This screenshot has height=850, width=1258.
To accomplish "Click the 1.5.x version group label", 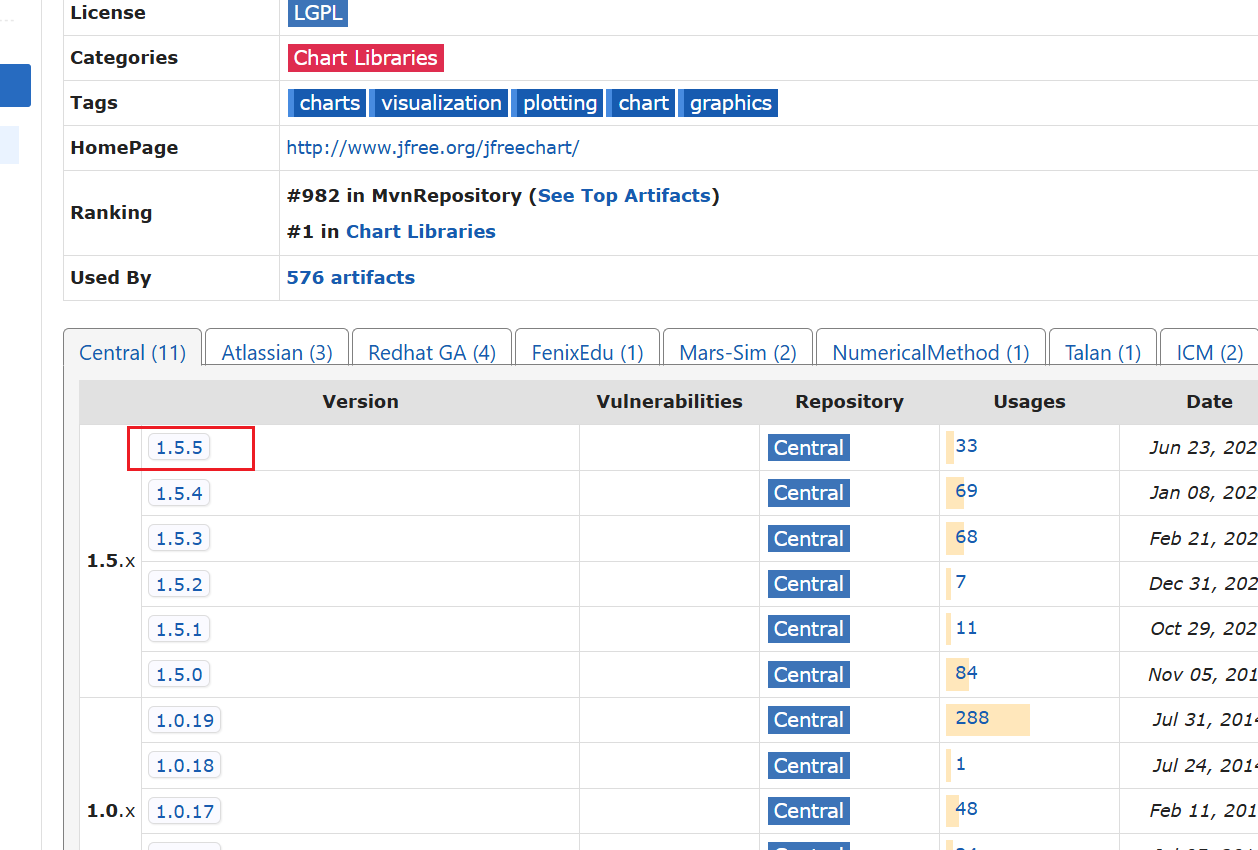I will 111,561.
